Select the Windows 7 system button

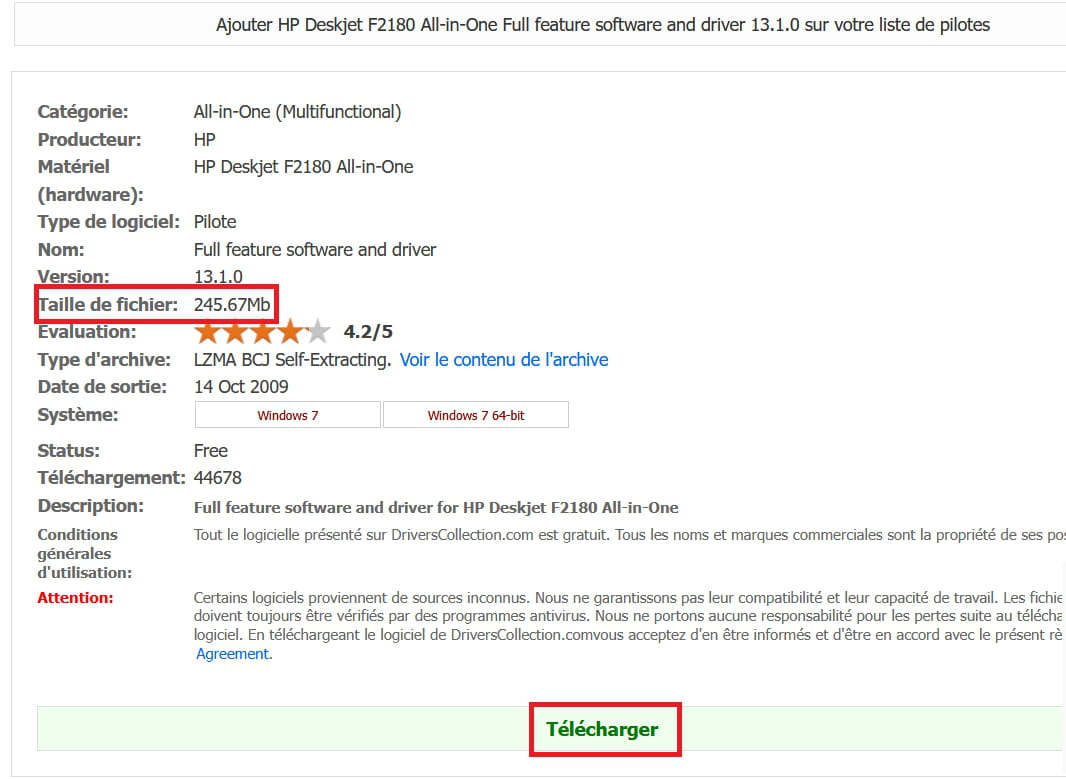tap(288, 415)
